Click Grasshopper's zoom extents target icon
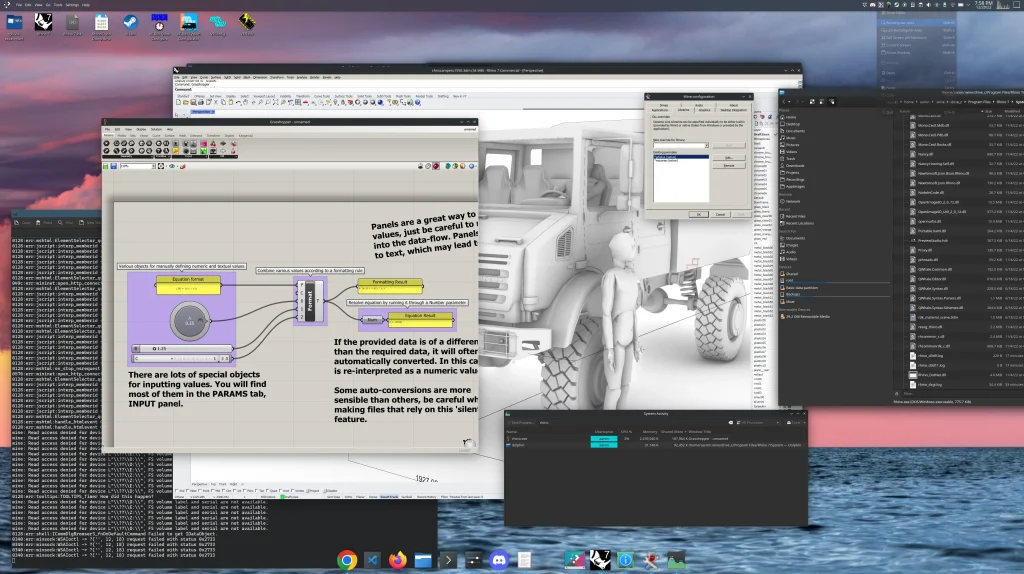 pos(161,166)
